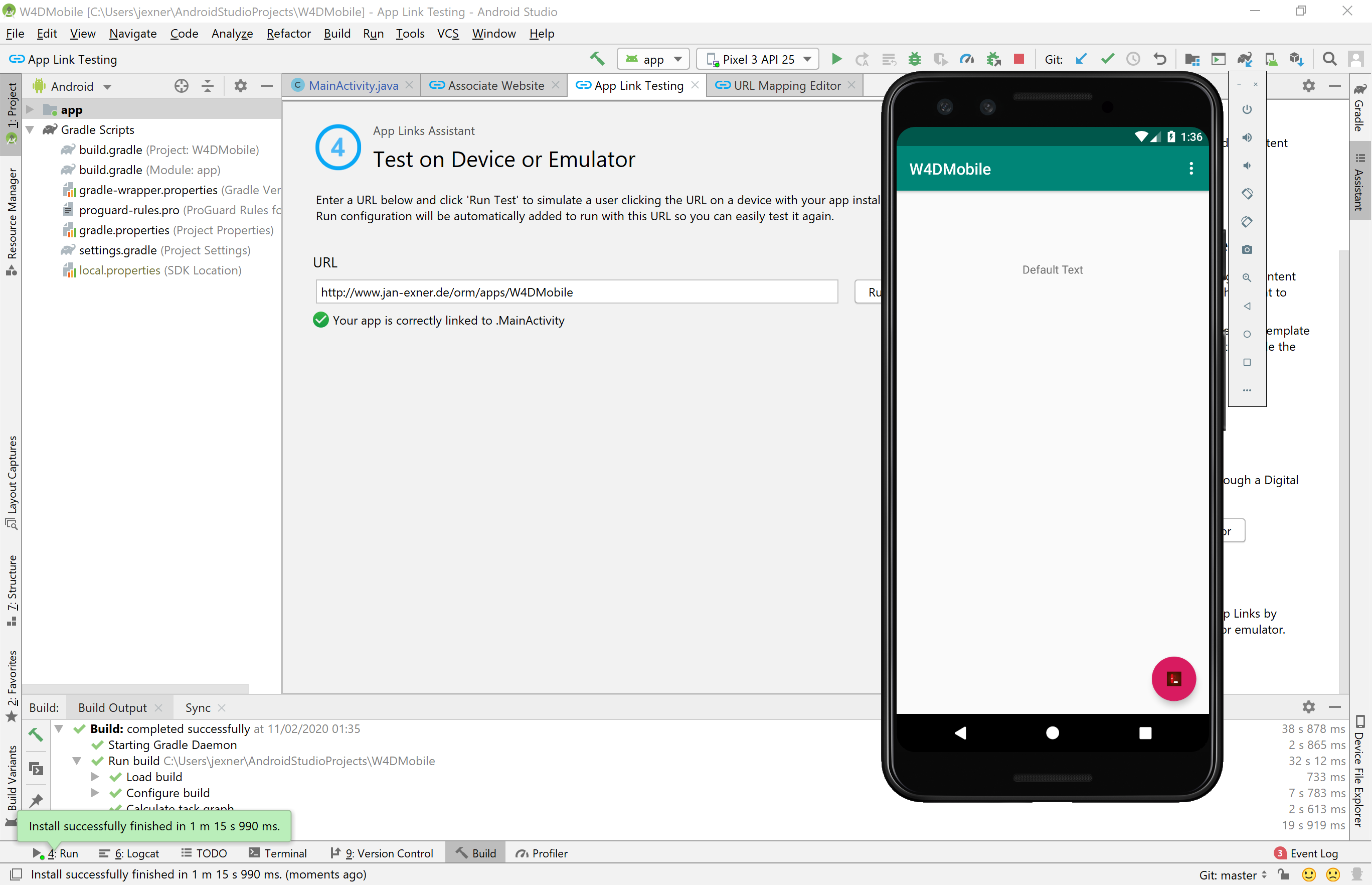
Task: Sync project with Gradle files elephant icon
Action: click(1245, 59)
